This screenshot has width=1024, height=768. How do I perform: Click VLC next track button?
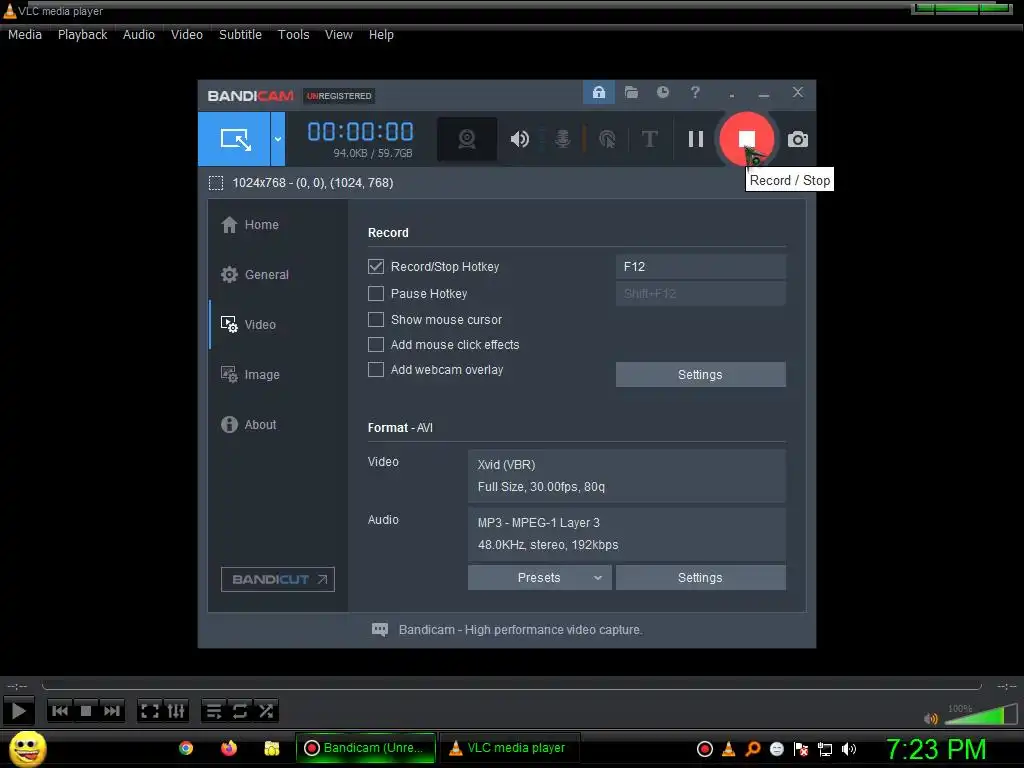(112, 711)
